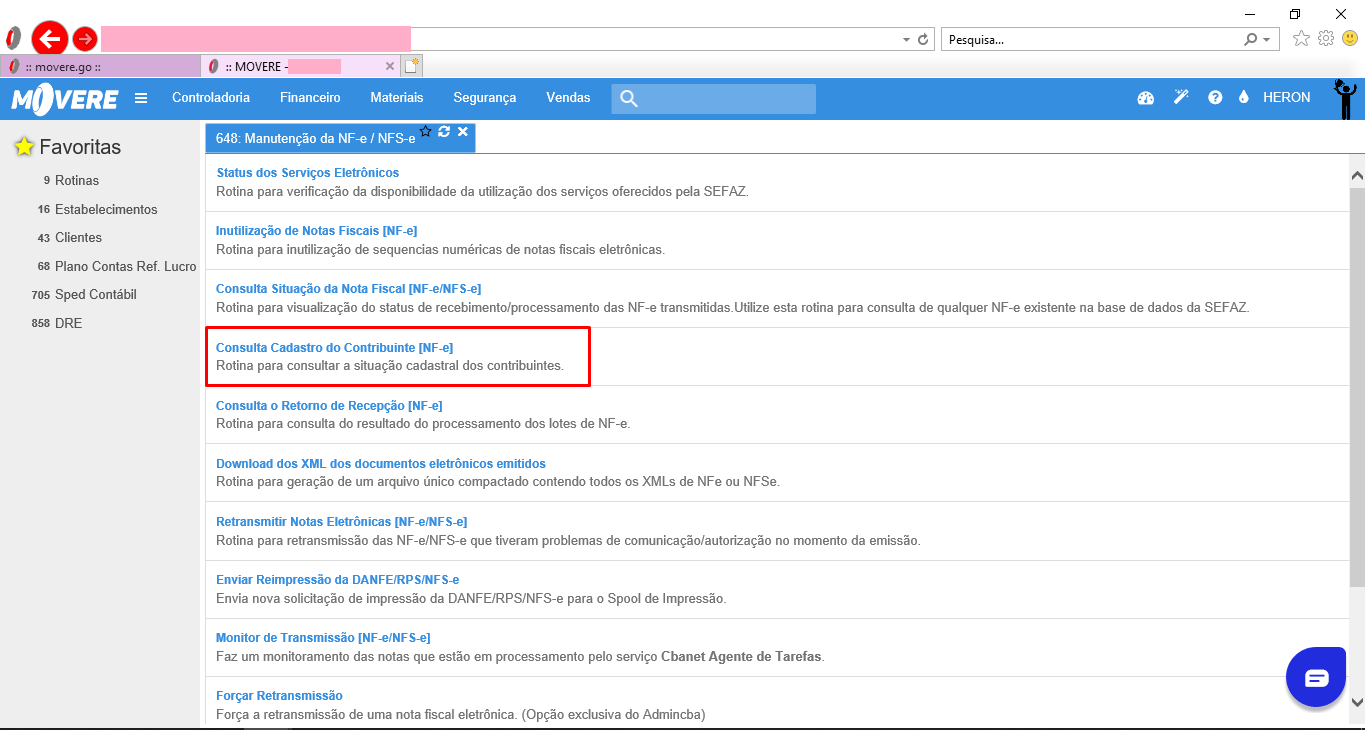The image size is (1365, 730).
Task: Open Monitor de Transmissão [NF-e/NFS-e] link
Action: click(323, 637)
